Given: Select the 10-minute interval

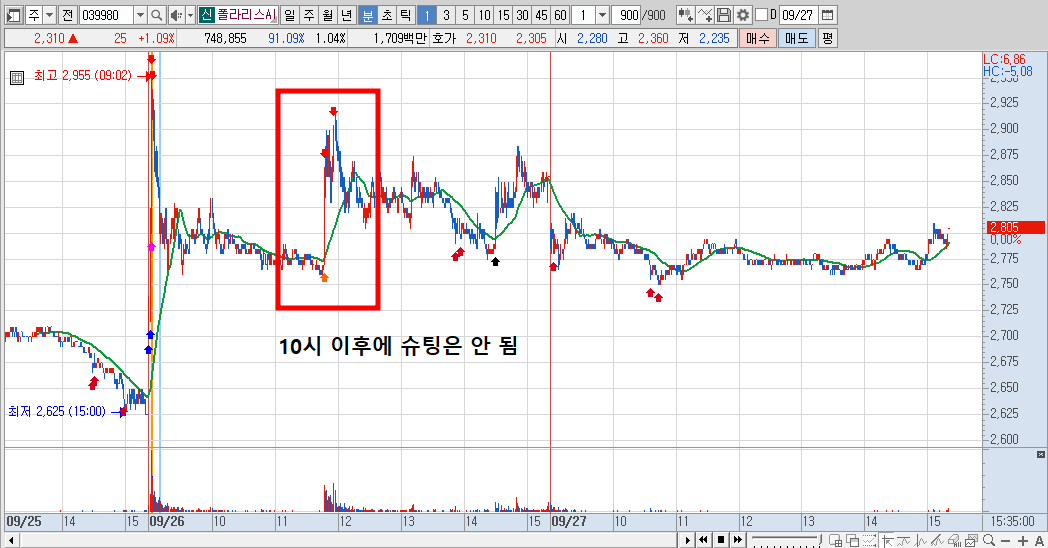Looking at the screenshot, I should (485, 15).
